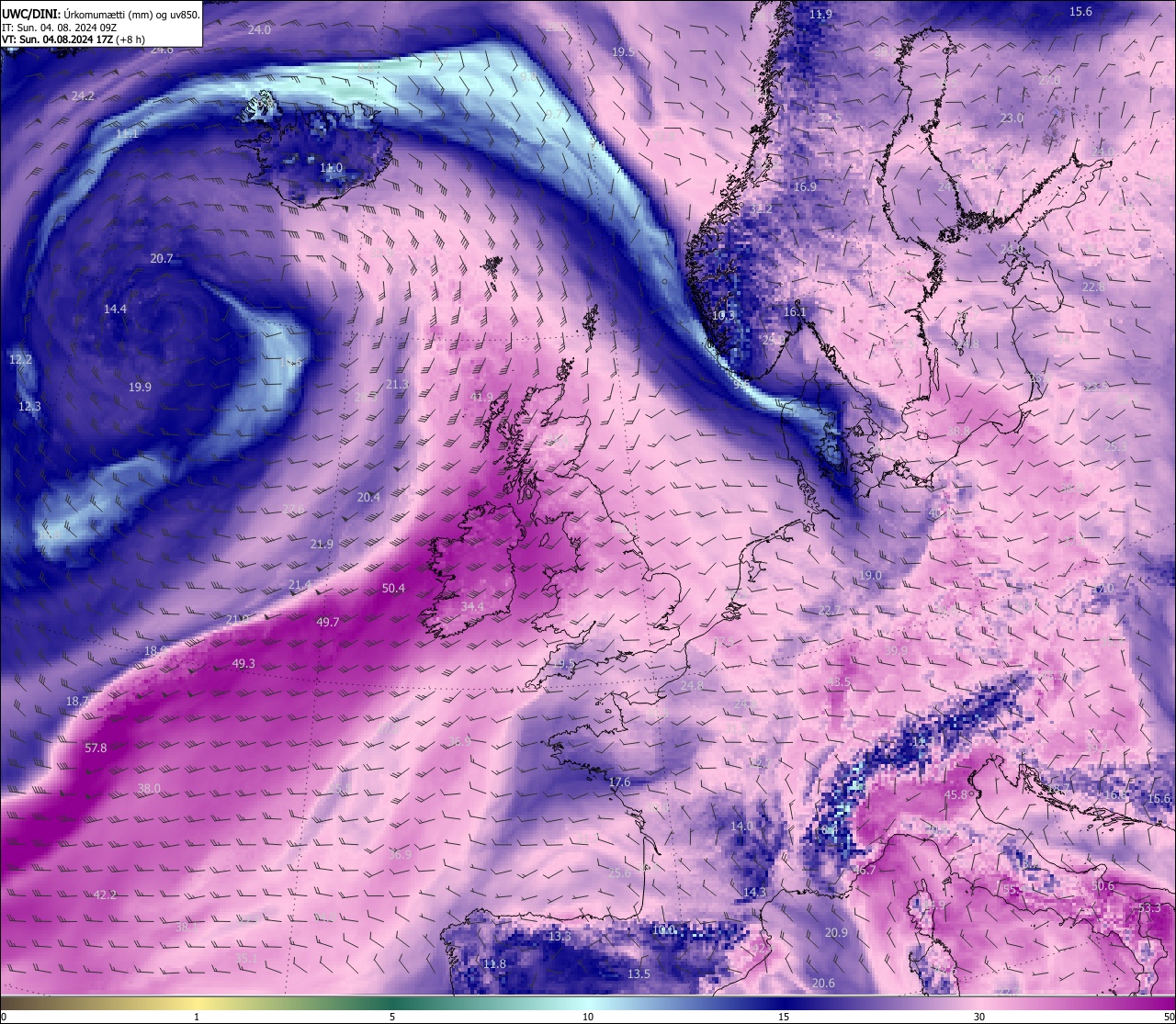
Task: Click the 41.9 value near Scotland
Action: (x=481, y=398)
